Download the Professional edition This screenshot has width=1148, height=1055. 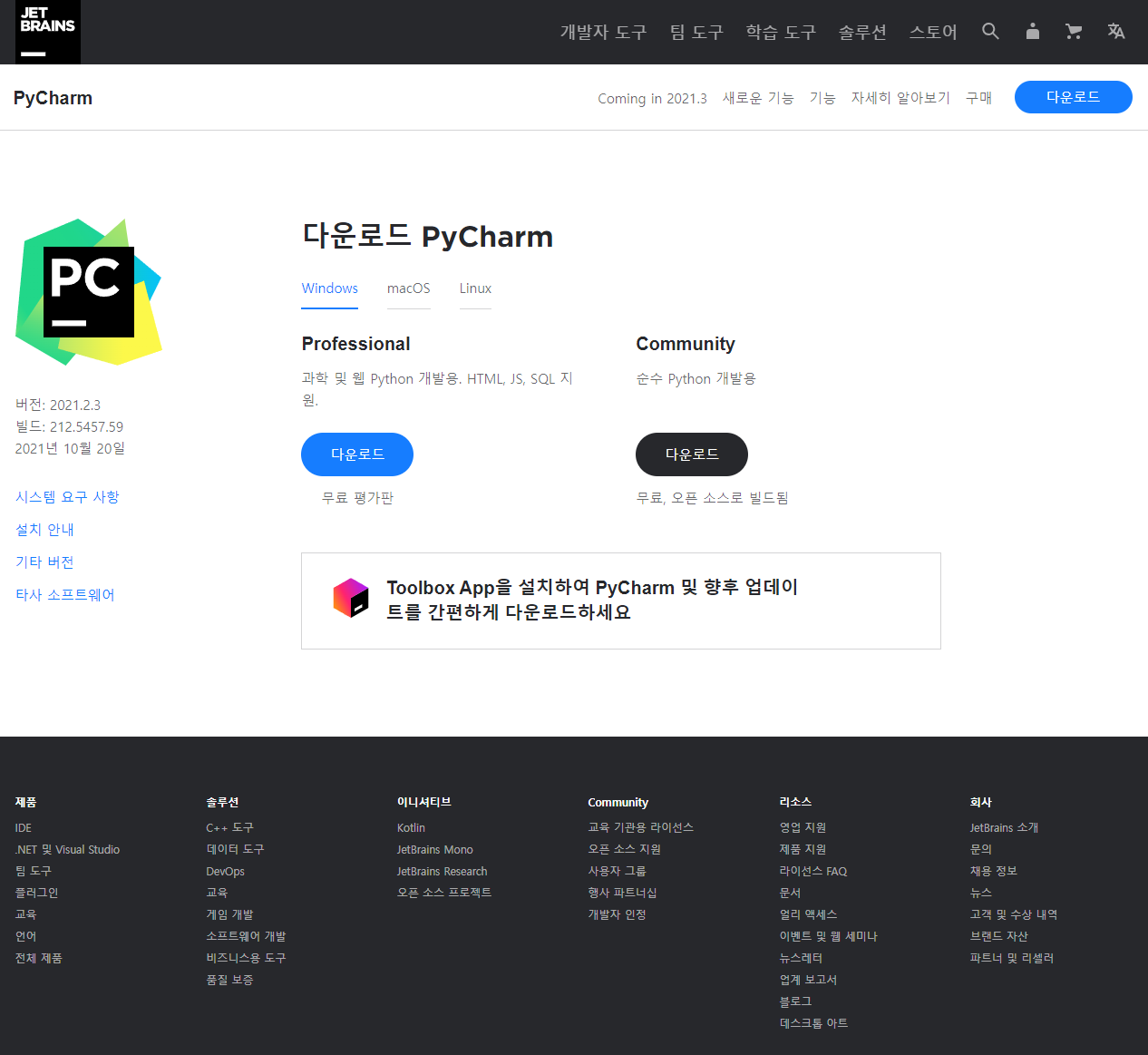[x=357, y=454]
